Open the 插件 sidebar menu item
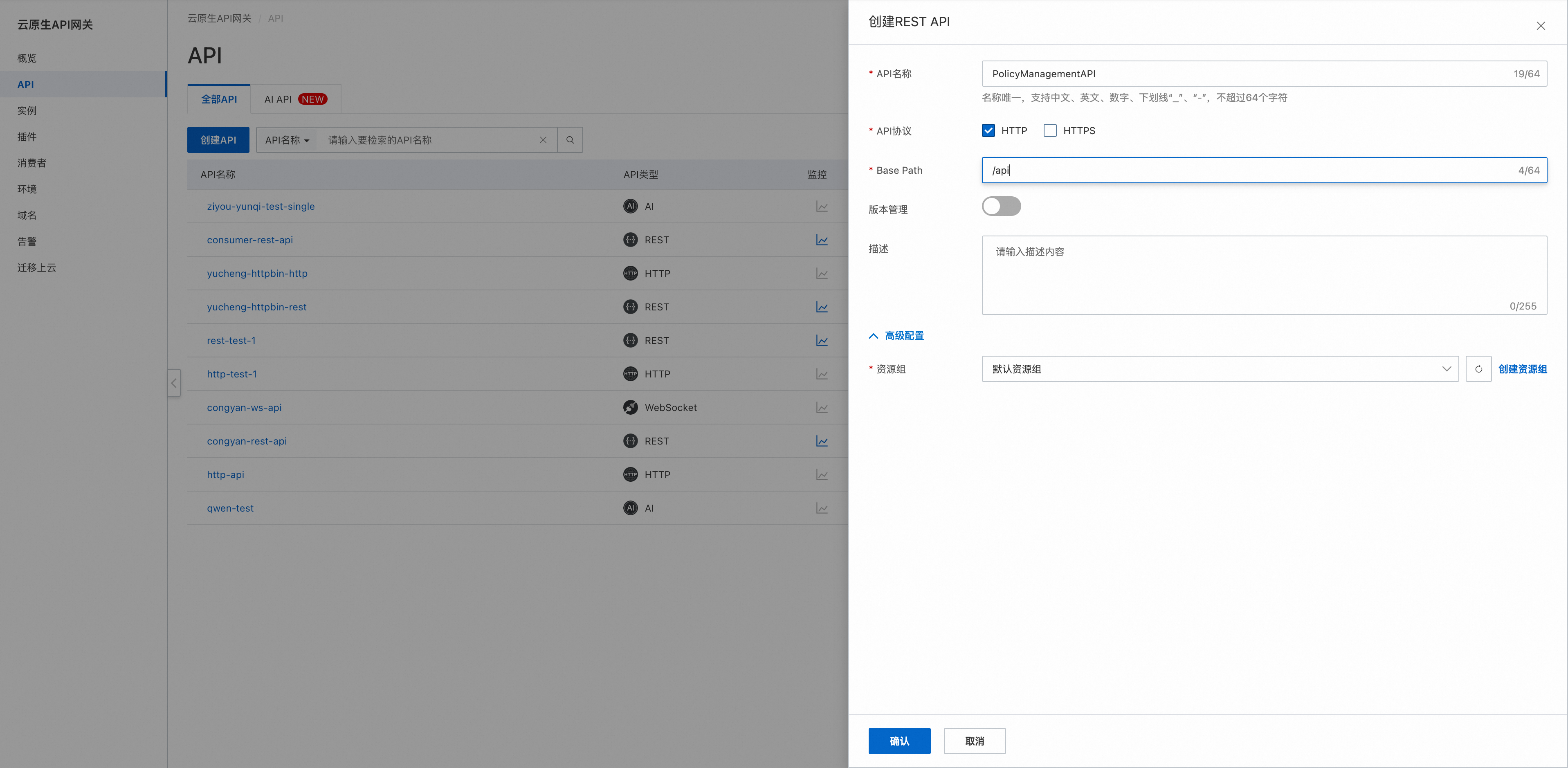Image resolution: width=1568 pixels, height=768 pixels. (x=27, y=137)
